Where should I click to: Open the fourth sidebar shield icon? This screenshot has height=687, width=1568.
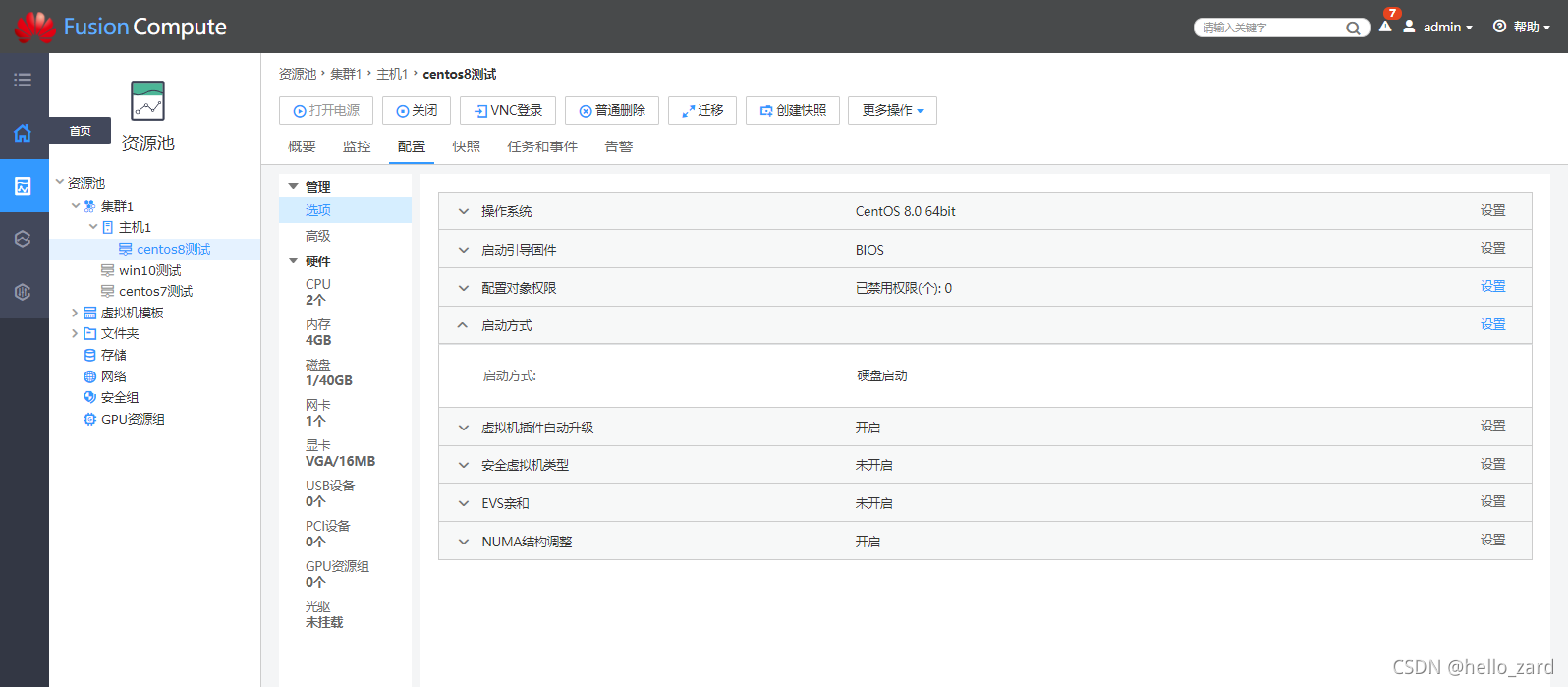tap(23, 292)
